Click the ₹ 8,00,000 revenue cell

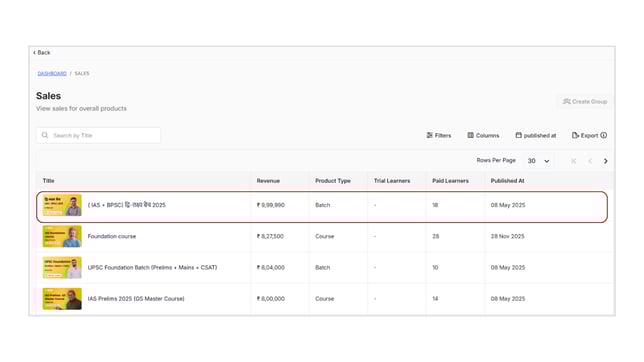[271, 299]
